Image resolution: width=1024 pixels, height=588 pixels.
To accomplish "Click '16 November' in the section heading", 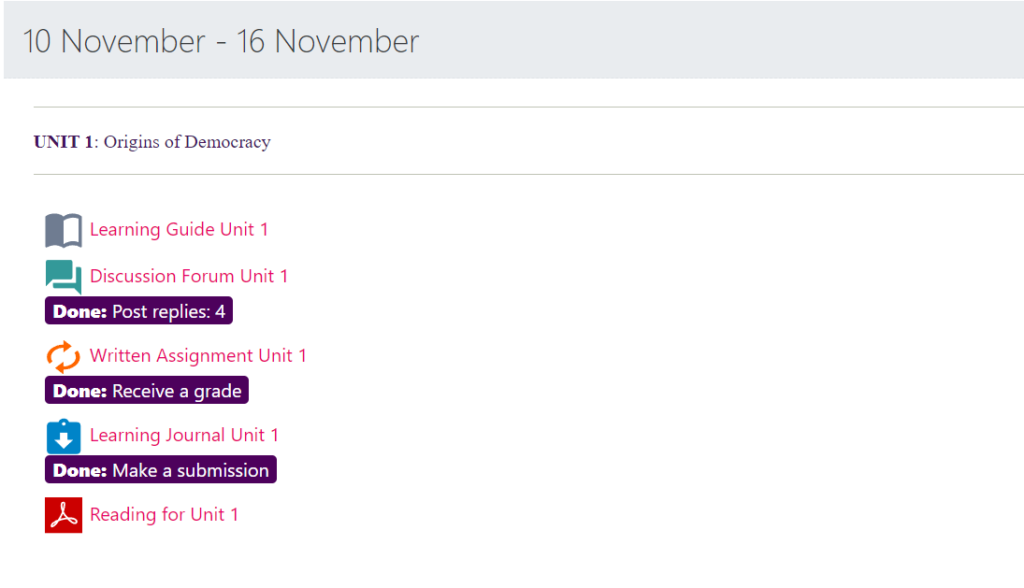I will tap(327, 42).
